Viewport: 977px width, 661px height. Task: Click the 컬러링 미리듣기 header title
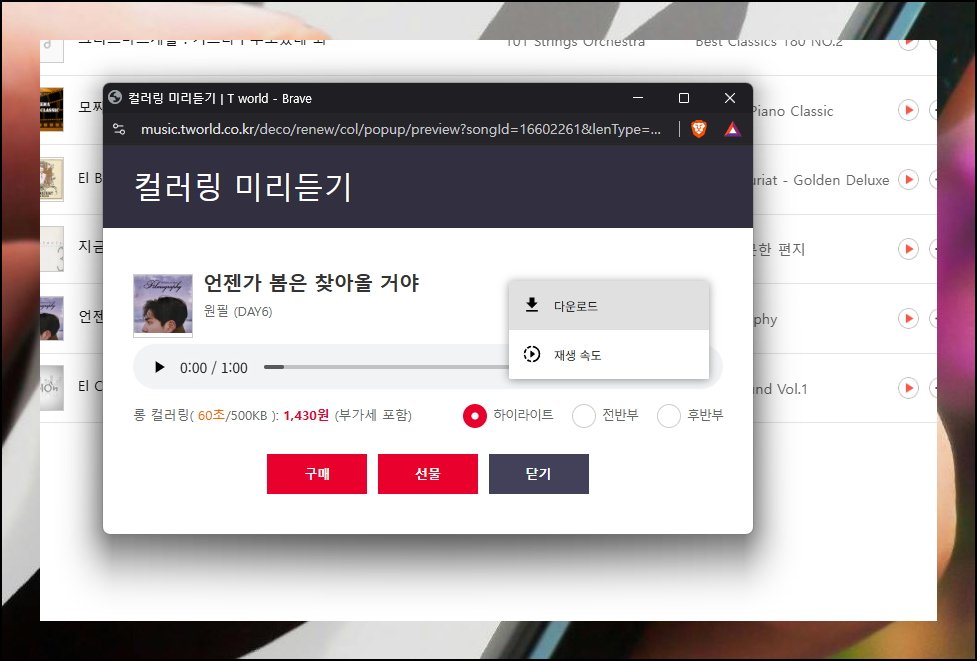pyautogui.click(x=243, y=186)
